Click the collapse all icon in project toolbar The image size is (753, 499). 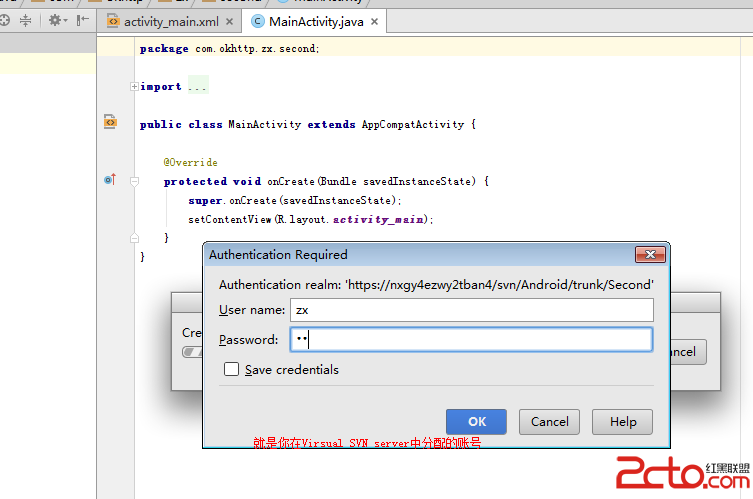[x=25, y=20]
